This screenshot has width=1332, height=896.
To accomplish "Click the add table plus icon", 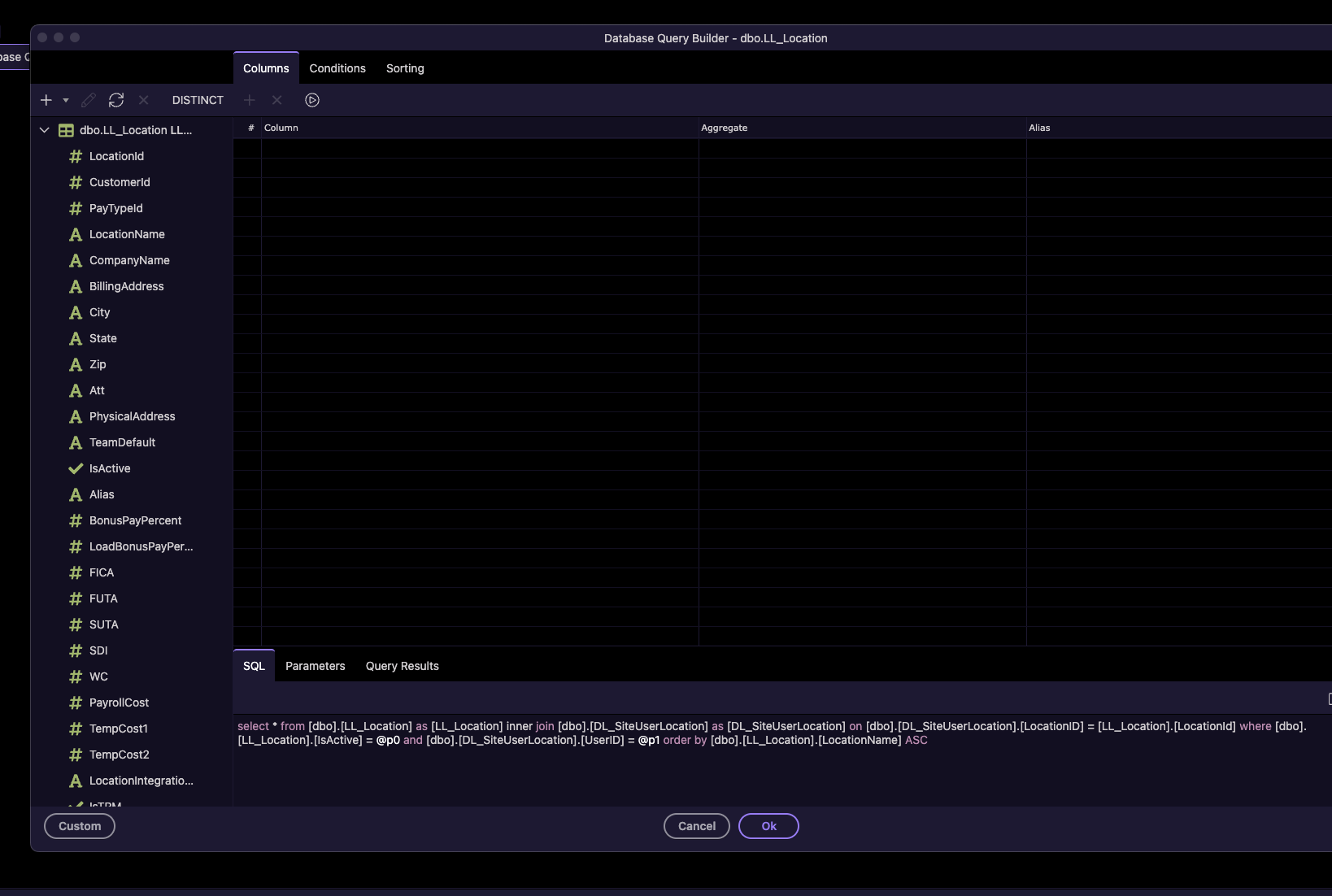I will click(46, 100).
